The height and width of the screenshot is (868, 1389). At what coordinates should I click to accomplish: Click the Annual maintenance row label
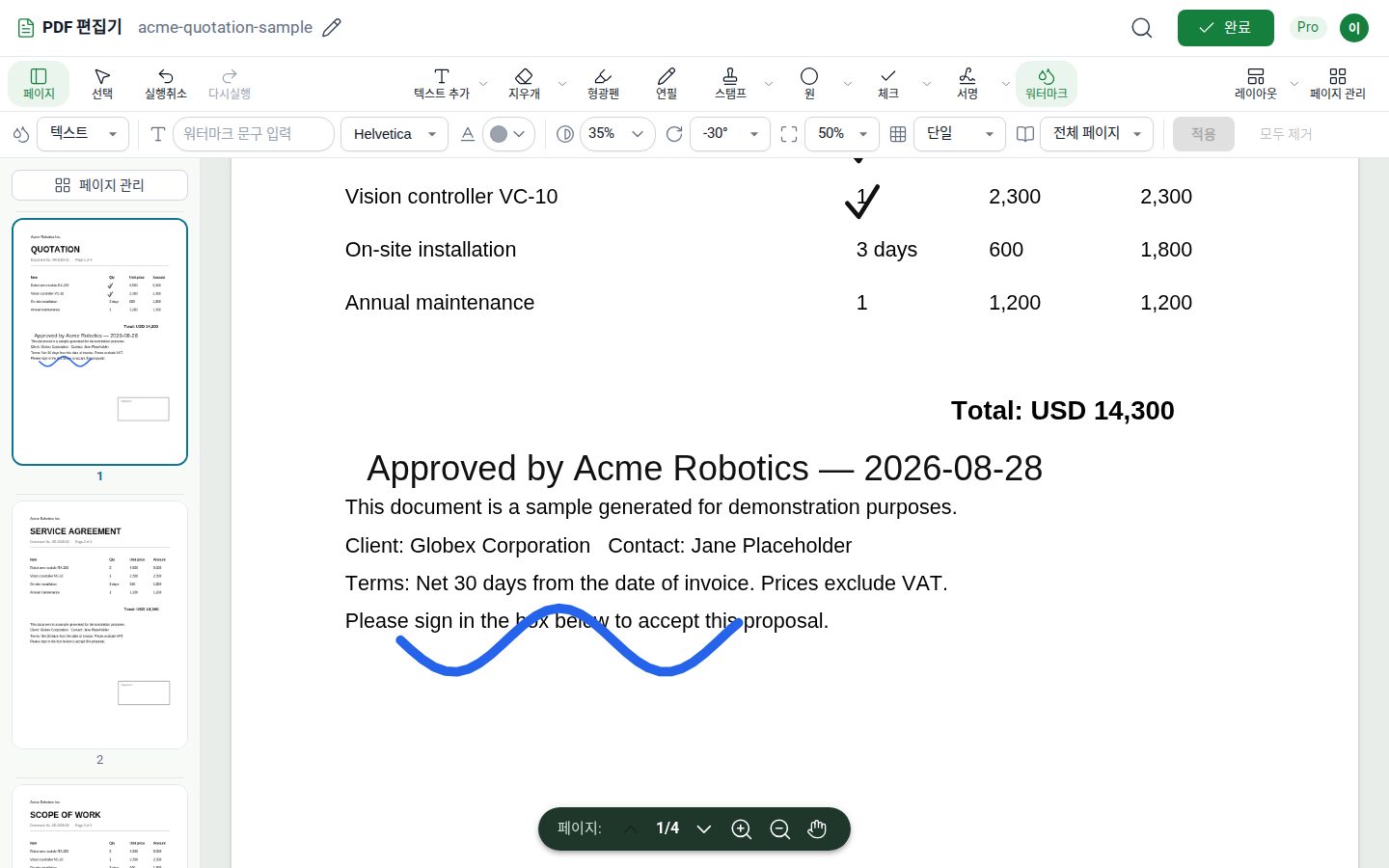point(440,303)
